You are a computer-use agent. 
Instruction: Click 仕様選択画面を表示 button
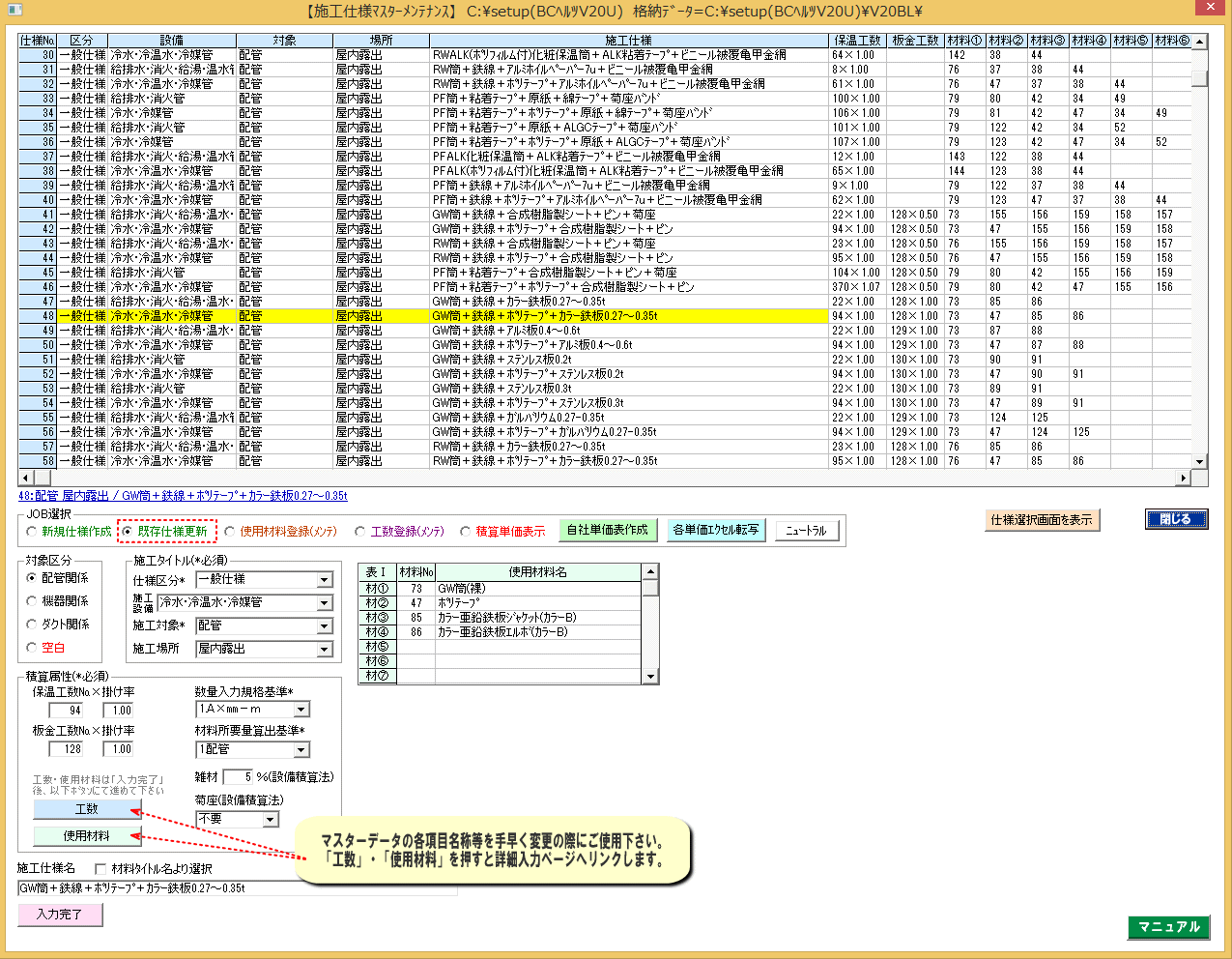coord(1042,520)
